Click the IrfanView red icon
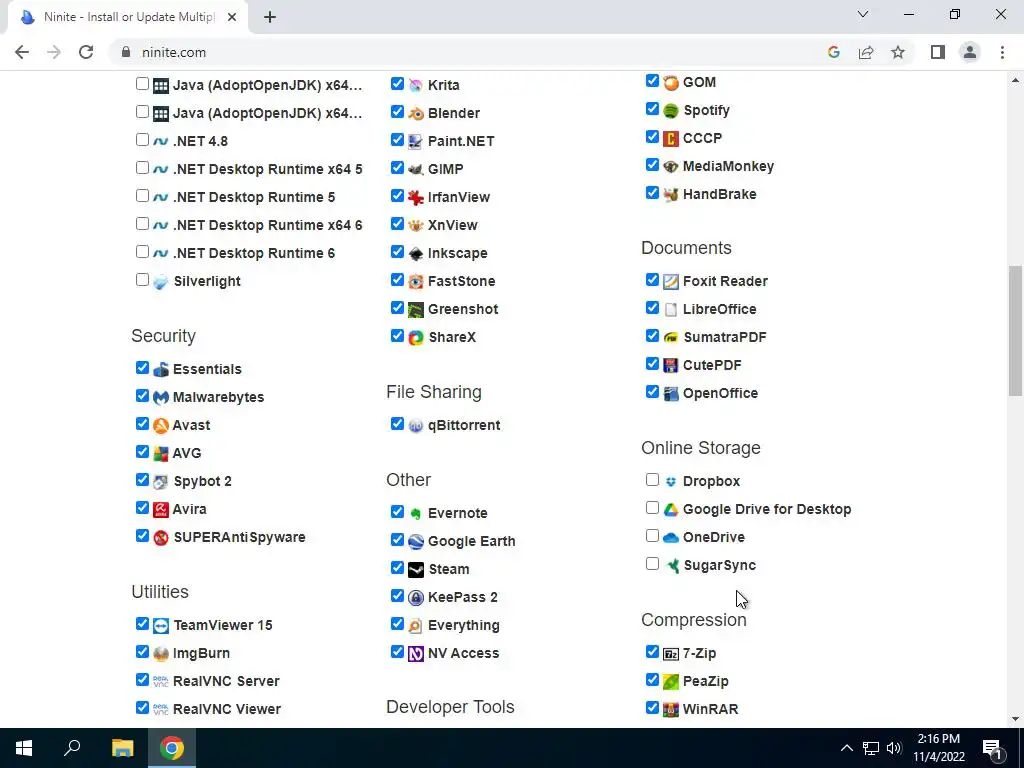This screenshot has width=1024, height=768. 415,197
